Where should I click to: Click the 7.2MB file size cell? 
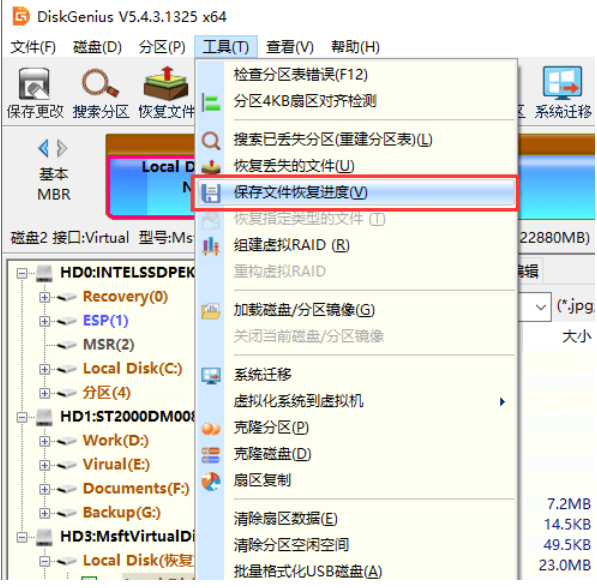pos(568,505)
